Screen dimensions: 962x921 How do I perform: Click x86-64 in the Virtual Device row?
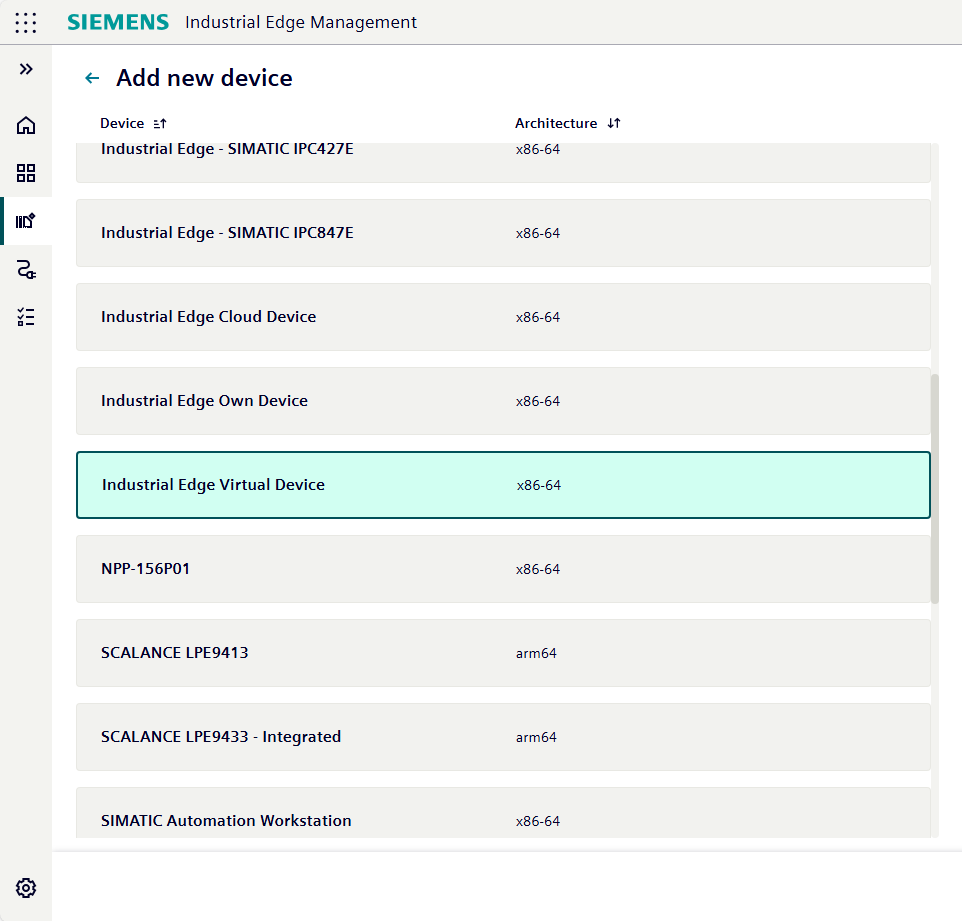tap(539, 485)
